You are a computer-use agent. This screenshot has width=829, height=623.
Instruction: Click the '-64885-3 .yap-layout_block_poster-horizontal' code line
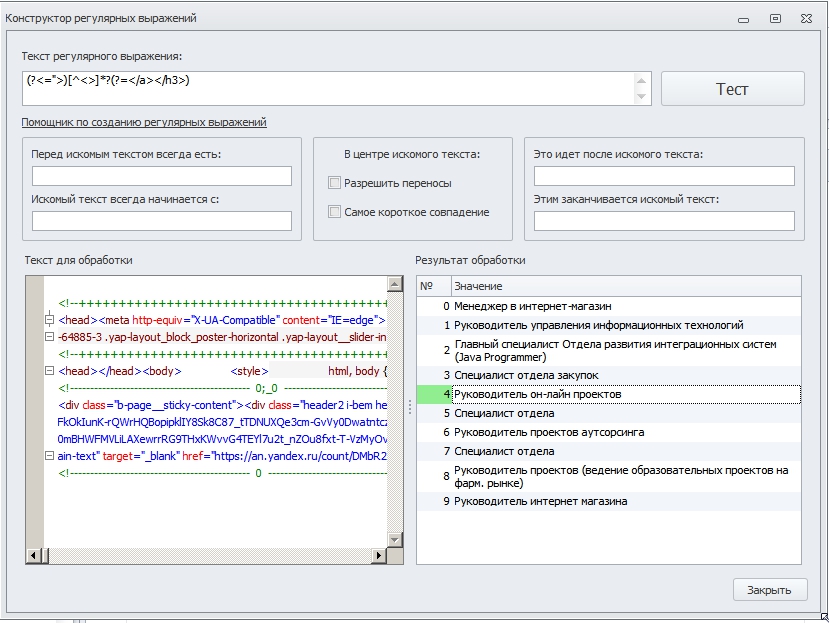pyautogui.click(x=222, y=337)
